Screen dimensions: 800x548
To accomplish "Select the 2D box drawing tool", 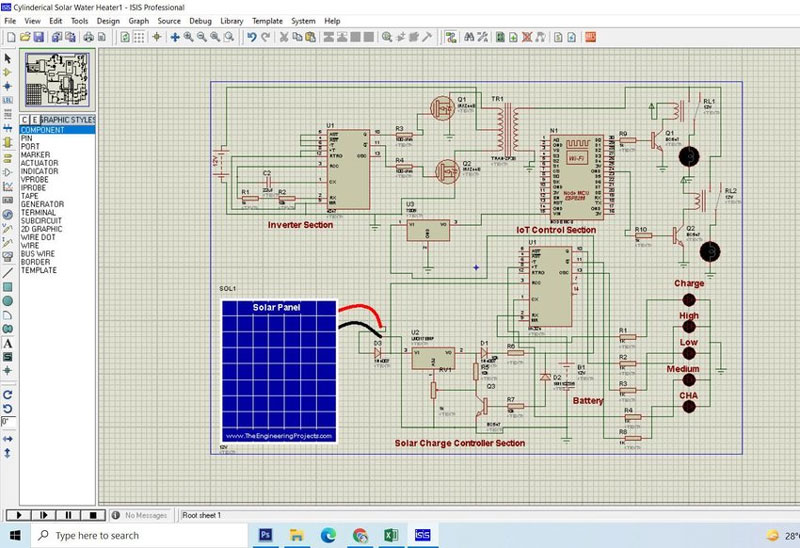I will (x=8, y=287).
